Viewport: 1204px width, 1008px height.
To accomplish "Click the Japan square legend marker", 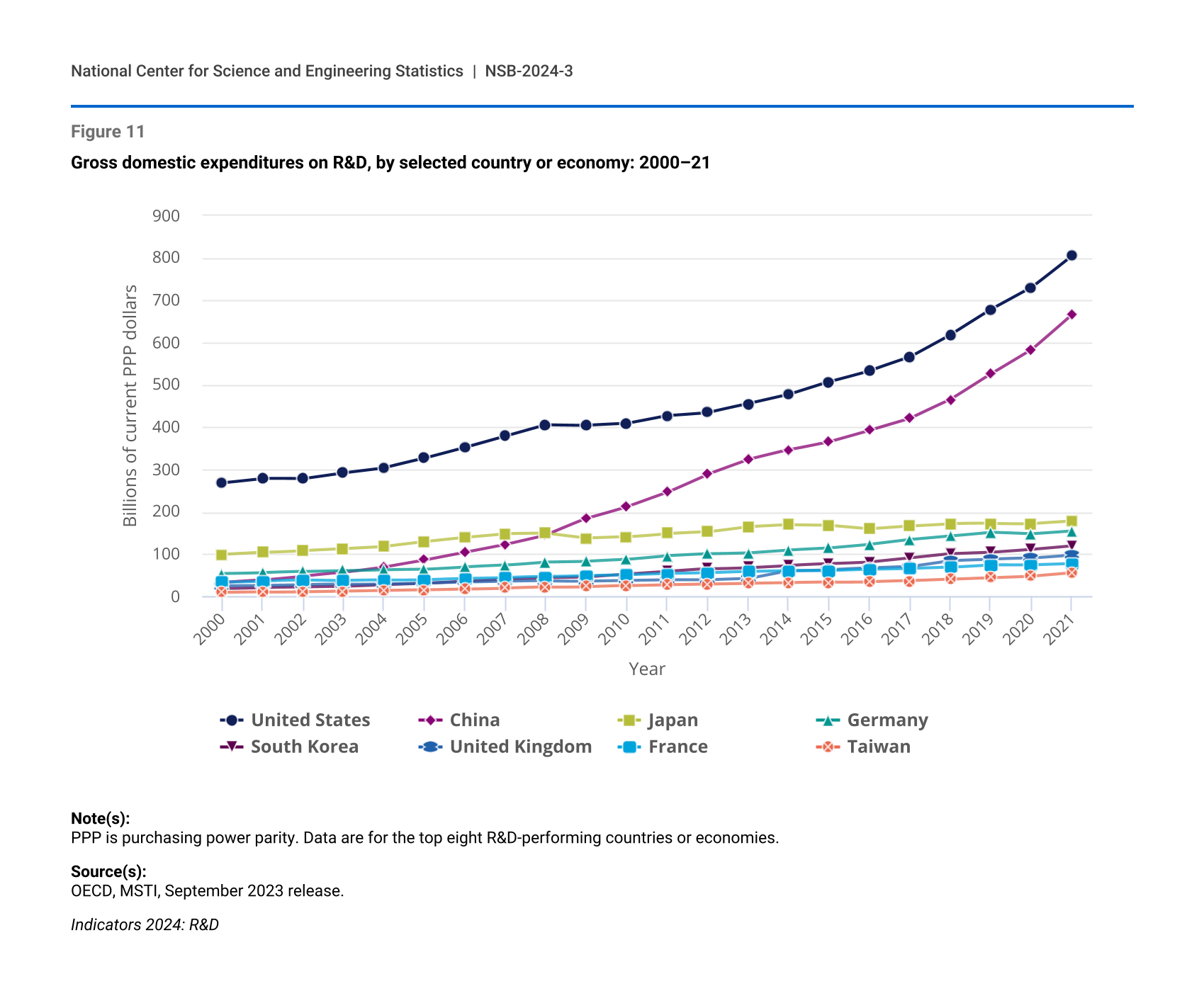I will (x=629, y=720).
